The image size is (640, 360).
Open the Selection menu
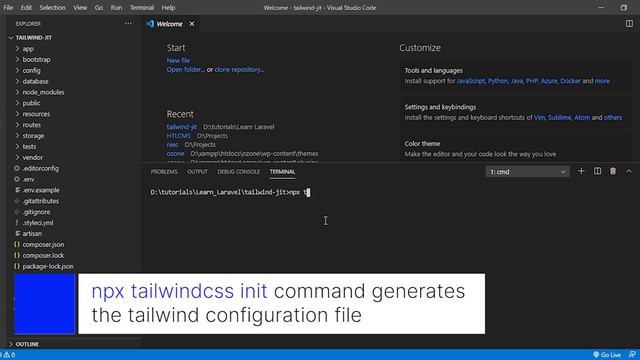(x=52, y=8)
